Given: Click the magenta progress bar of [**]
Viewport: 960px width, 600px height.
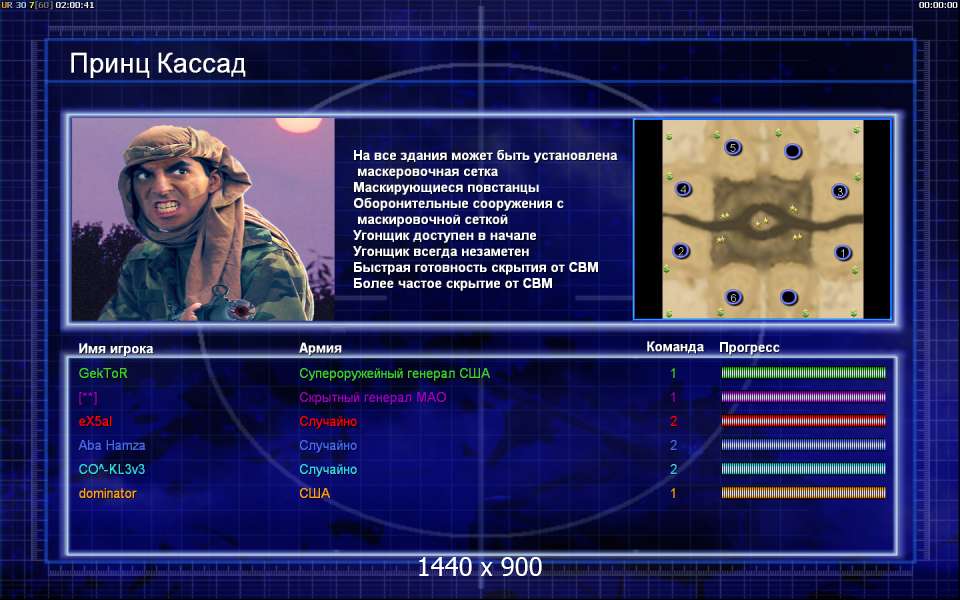Looking at the screenshot, I should click(803, 397).
